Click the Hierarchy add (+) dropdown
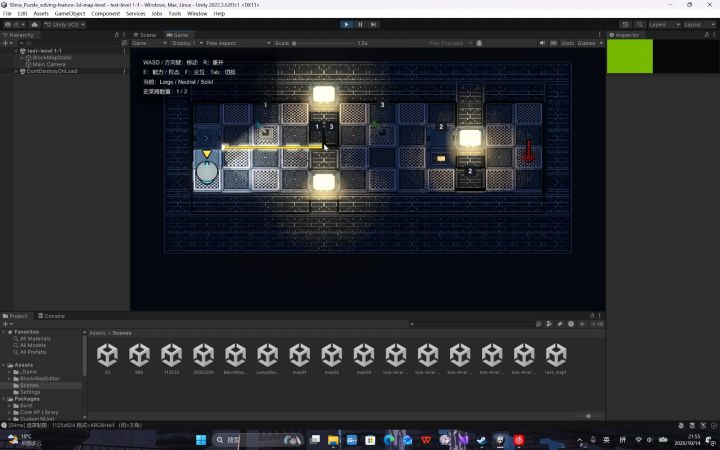Viewport: 720px width, 450px height. click(x=8, y=43)
